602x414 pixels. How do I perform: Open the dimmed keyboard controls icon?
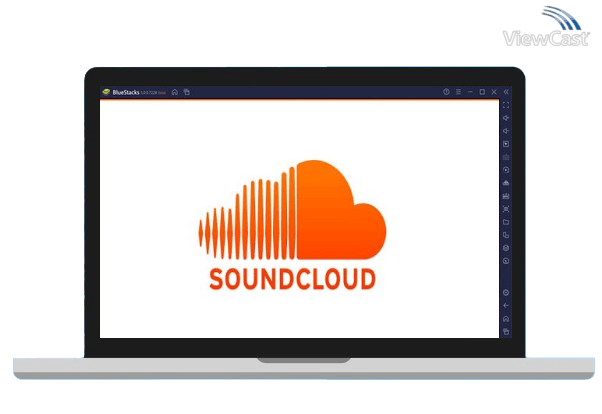click(506, 157)
